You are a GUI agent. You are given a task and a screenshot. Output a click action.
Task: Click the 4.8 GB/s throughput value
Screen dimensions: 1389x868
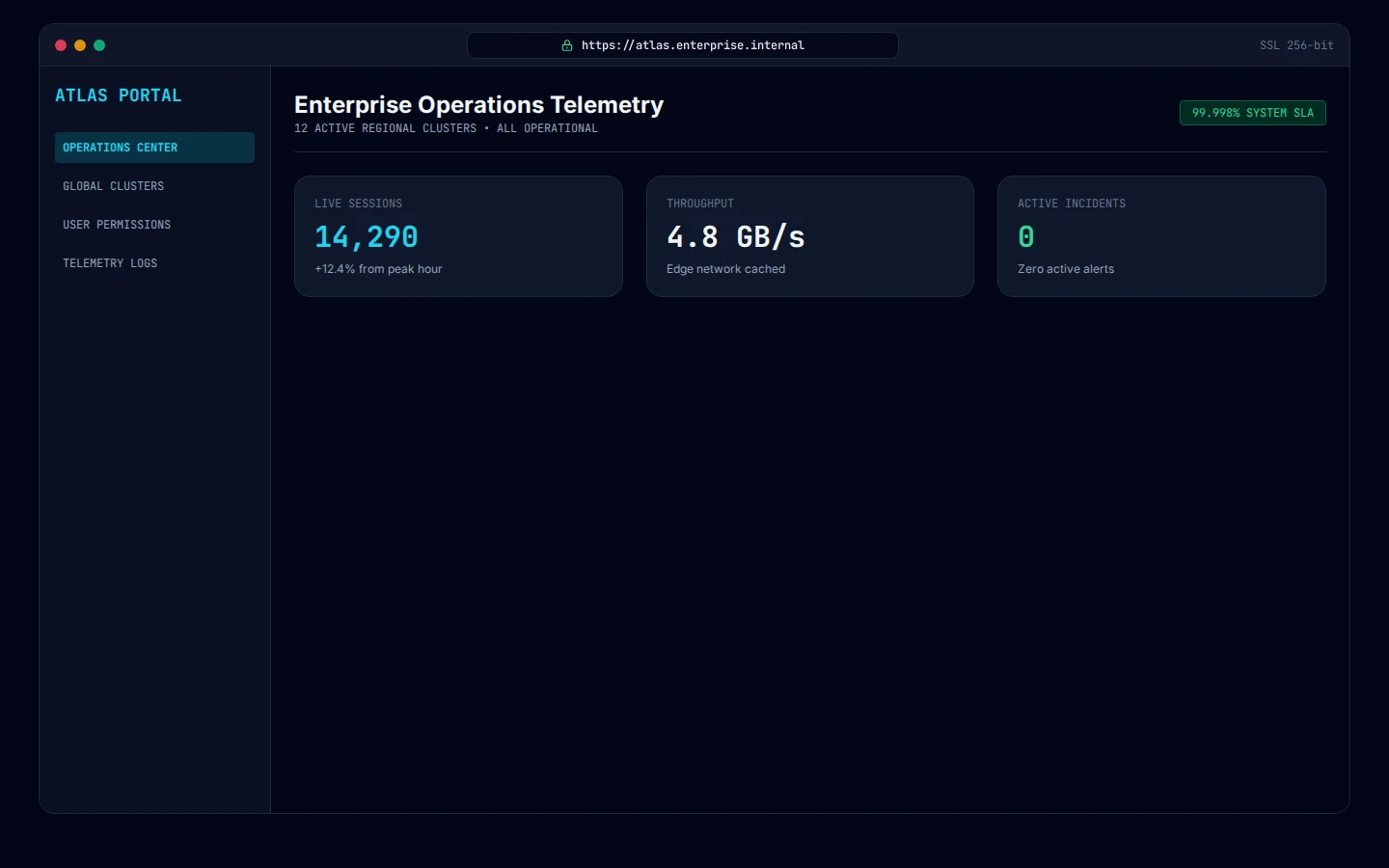pos(736,237)
